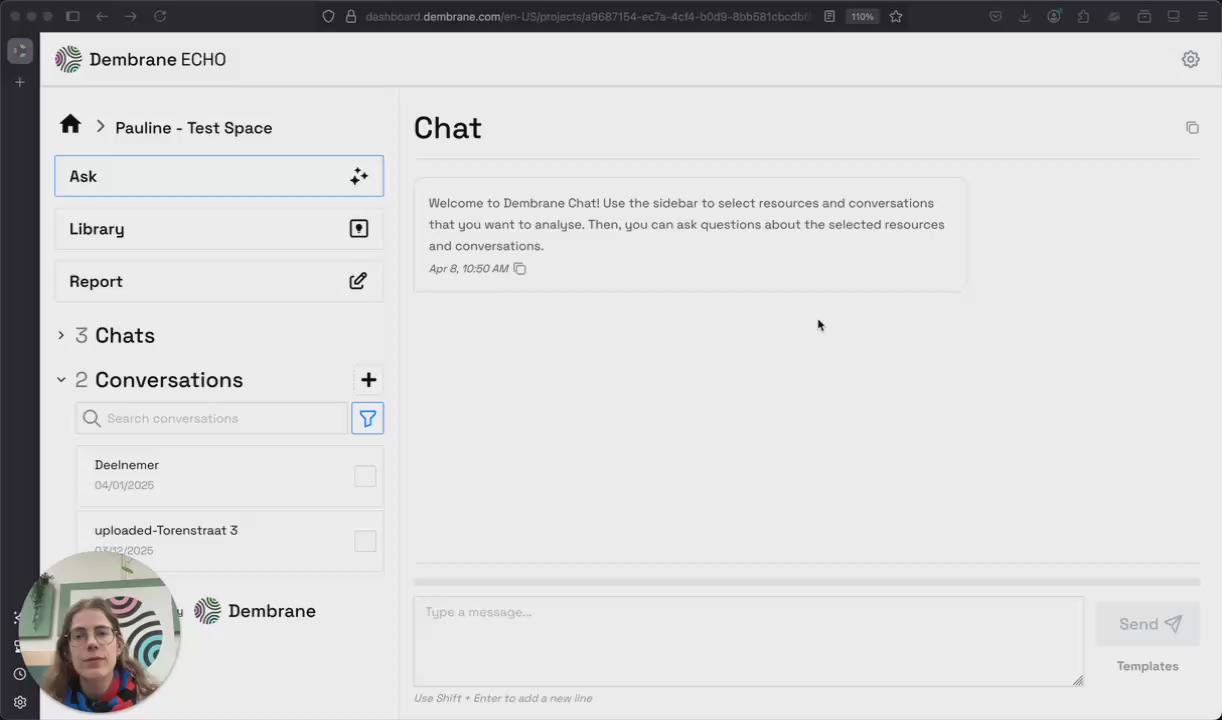Viewport: 1222px width, 720px height.
Task: Select the pinned tab icon in sidebar
Action: pos(20,51)
